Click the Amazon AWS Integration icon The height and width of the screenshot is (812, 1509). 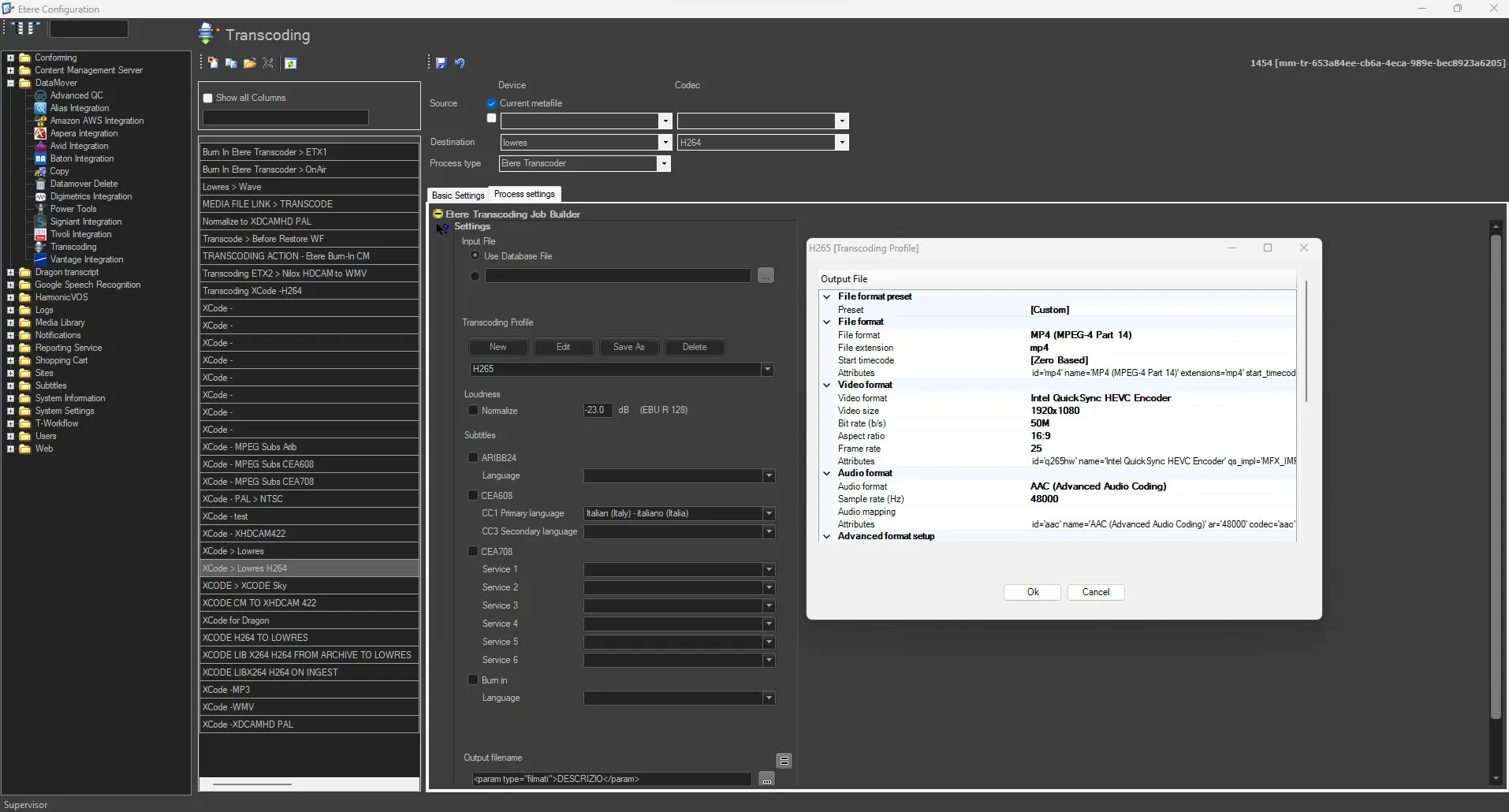pos(41,121)
